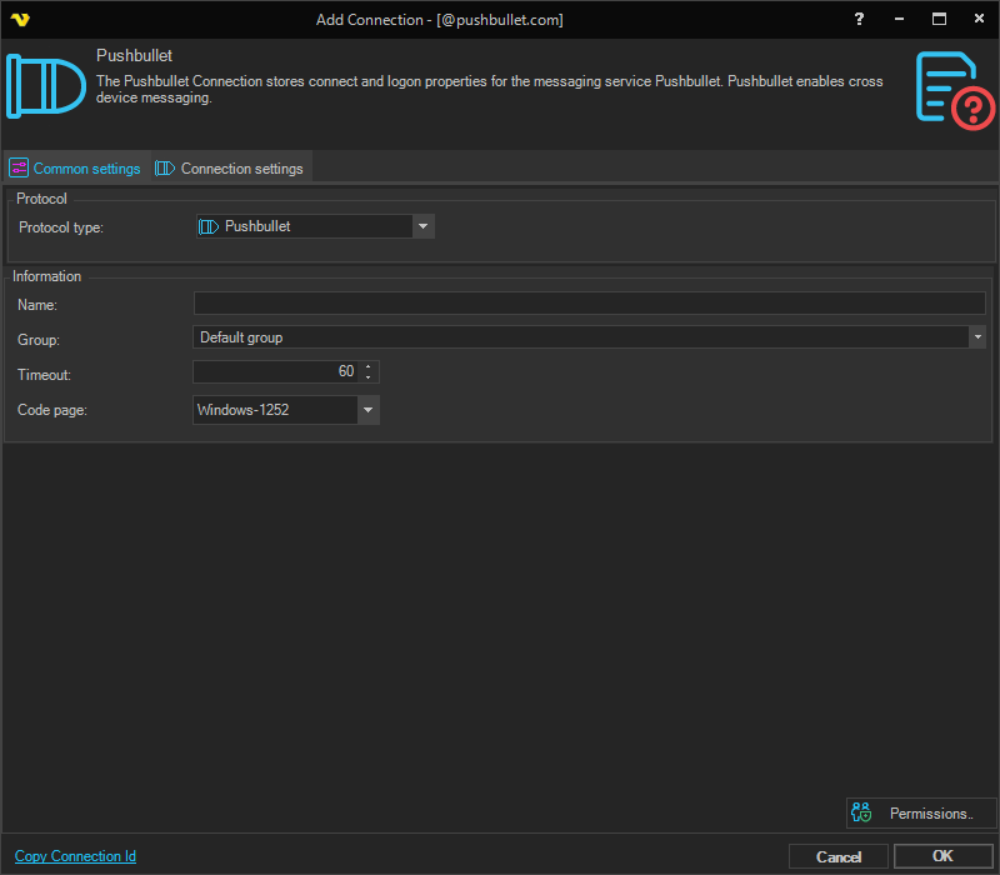Minimize the Add Connection window
1000x875 pixels.
coord(899,19)
